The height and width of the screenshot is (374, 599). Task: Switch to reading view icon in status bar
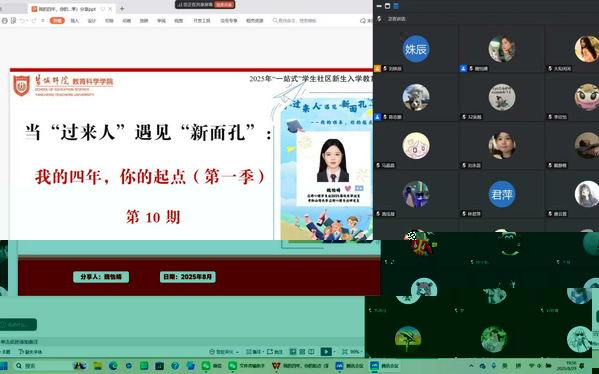coord(311,351)
